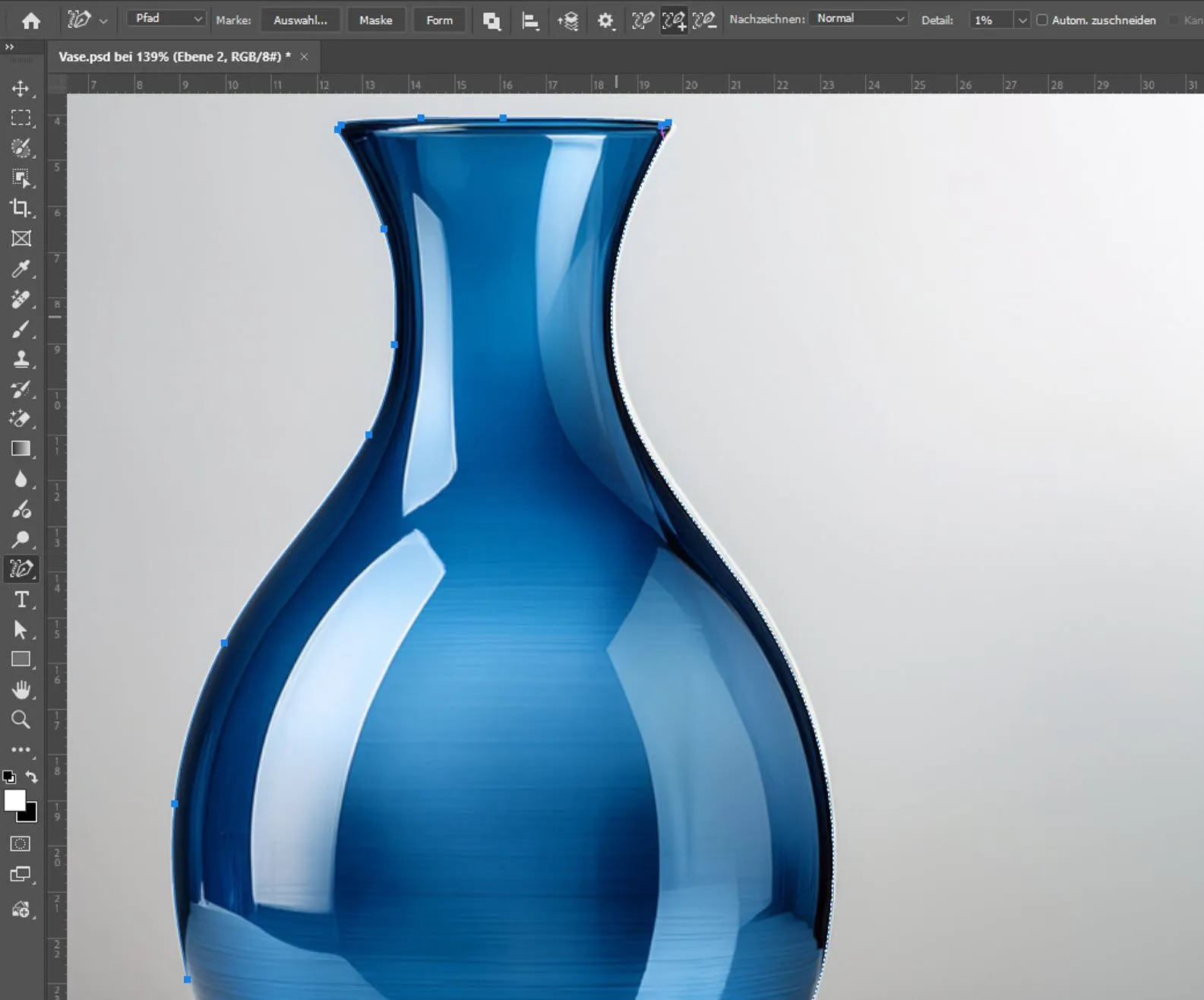
Task: Toggle Quick Mask mode
Action: pos(21,844)
